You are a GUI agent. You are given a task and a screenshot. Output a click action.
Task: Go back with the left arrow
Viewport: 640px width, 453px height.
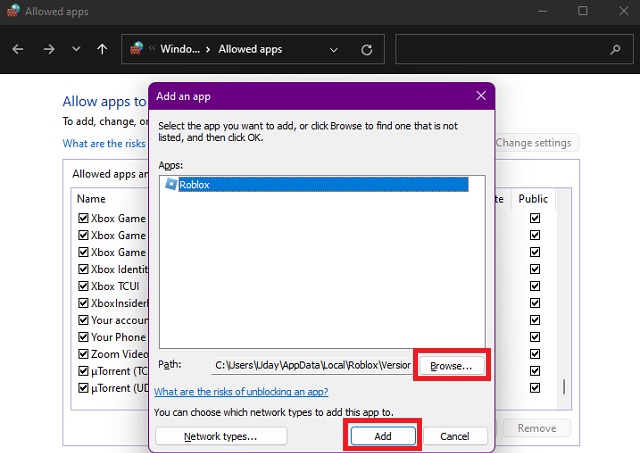(18, 49)
